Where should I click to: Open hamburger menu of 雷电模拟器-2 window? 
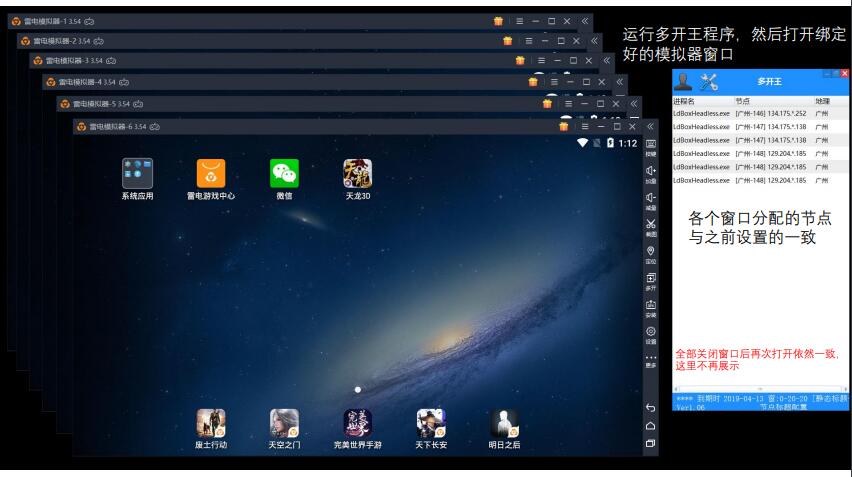529,41
